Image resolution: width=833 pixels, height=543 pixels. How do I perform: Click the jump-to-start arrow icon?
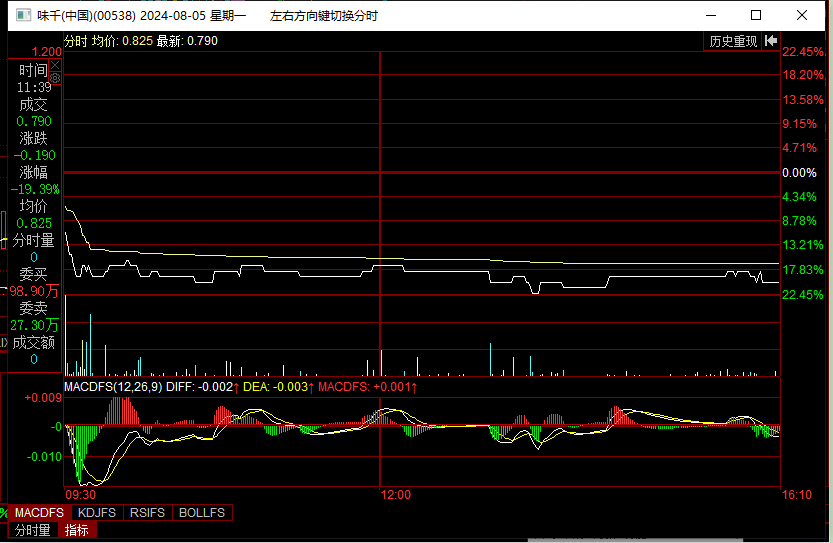771,41
